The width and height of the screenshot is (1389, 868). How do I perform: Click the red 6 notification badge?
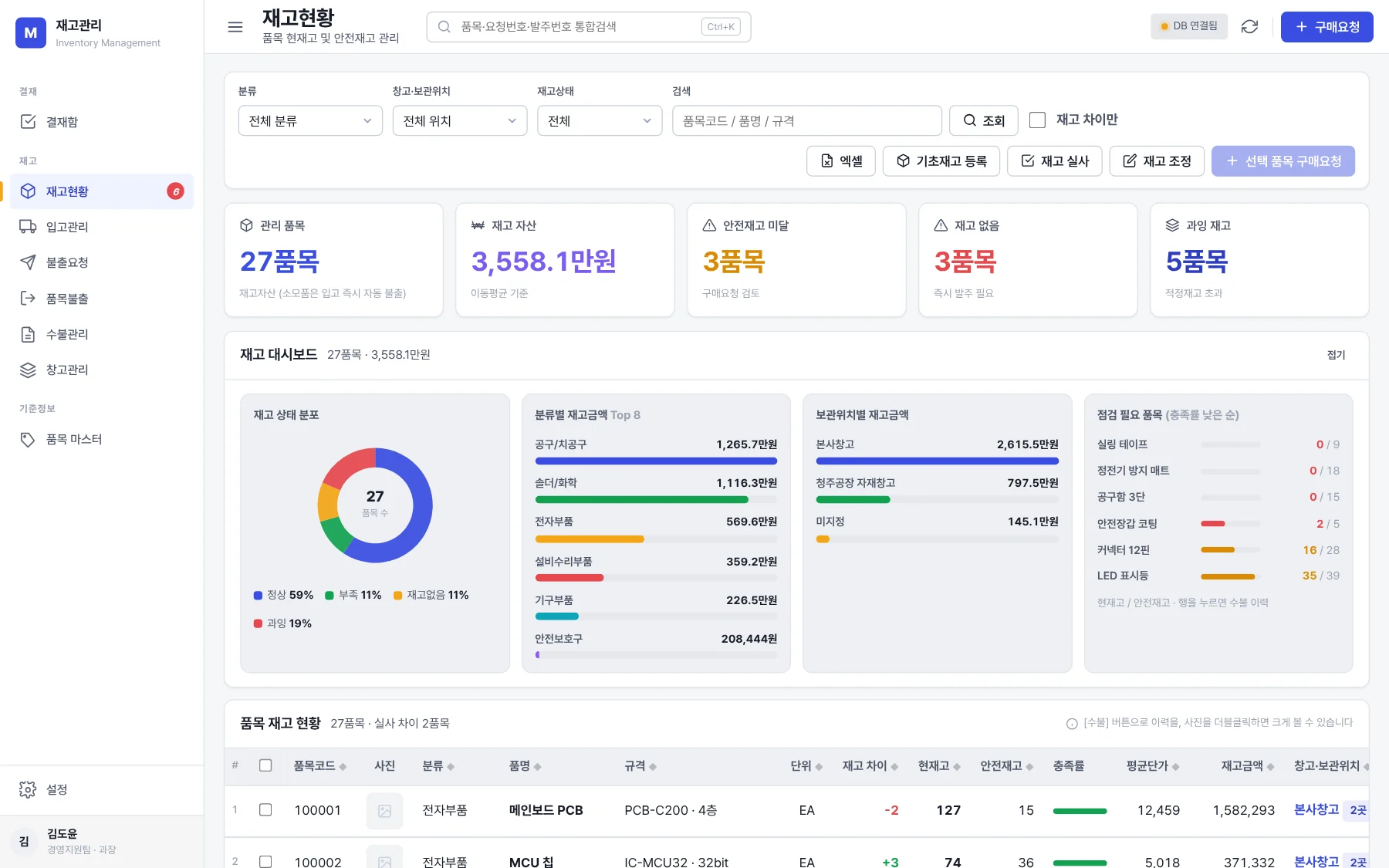(176, 191)
